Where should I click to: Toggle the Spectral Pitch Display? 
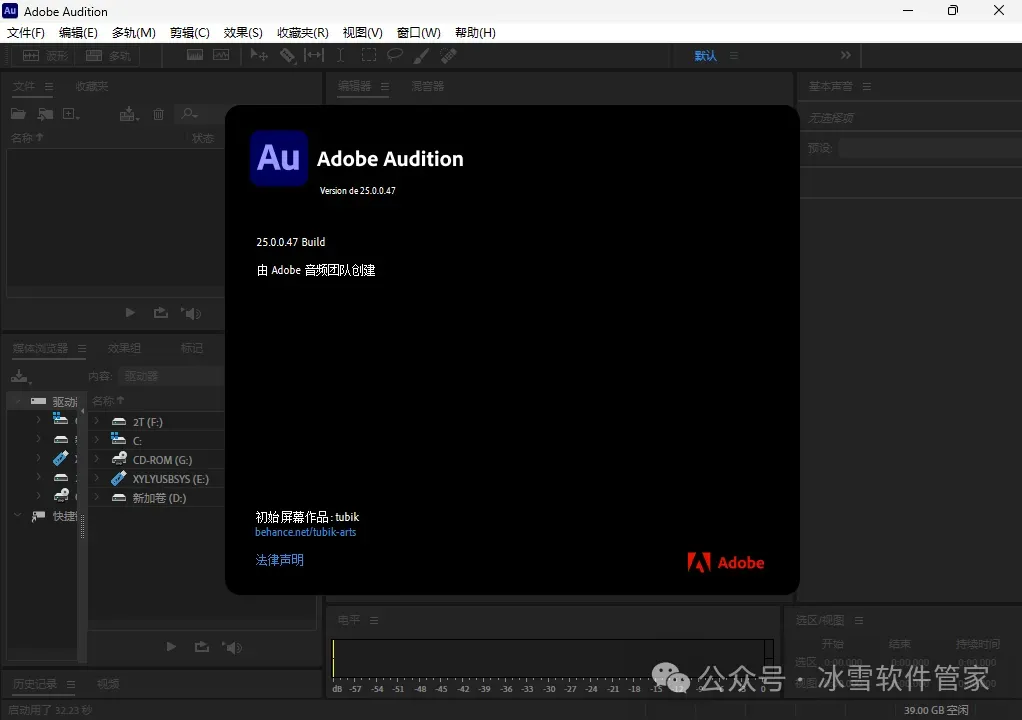tap(222, 55)
